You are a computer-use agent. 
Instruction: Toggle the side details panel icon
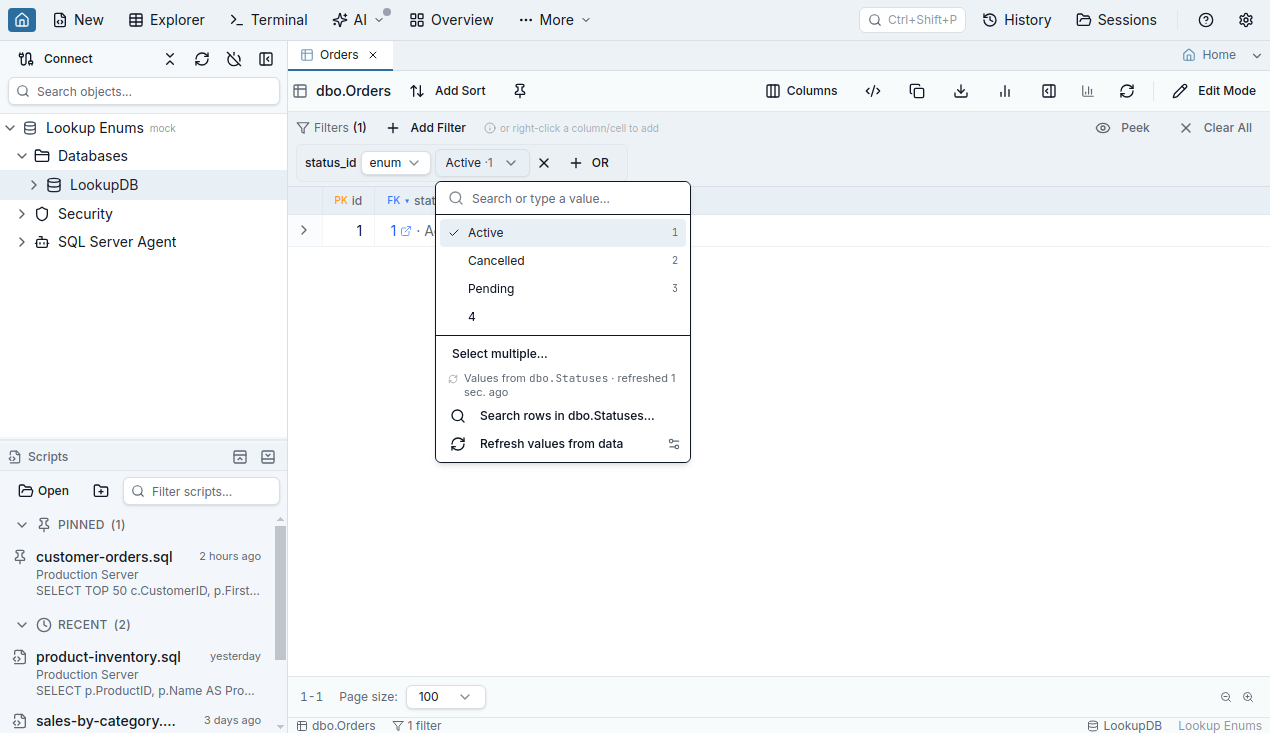click(1049, 91)
